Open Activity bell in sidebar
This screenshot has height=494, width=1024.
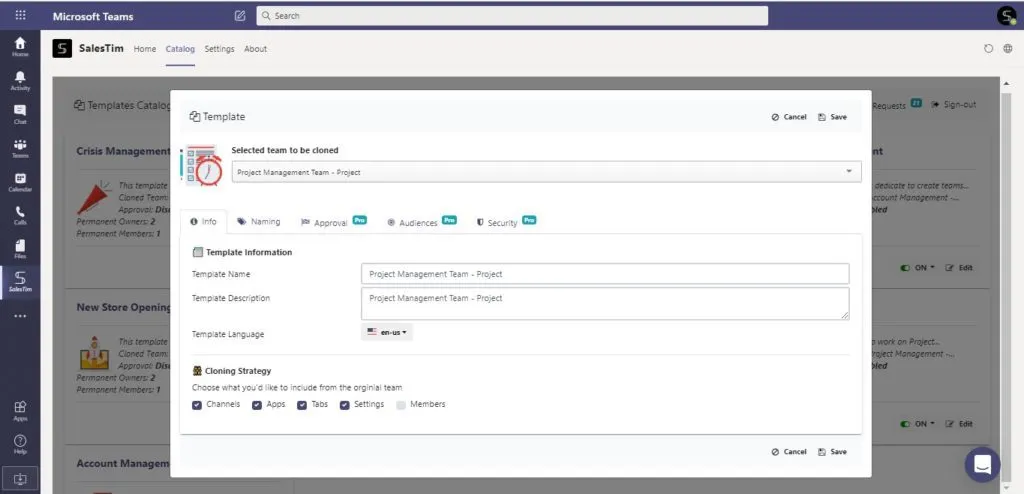coord(20,80)
